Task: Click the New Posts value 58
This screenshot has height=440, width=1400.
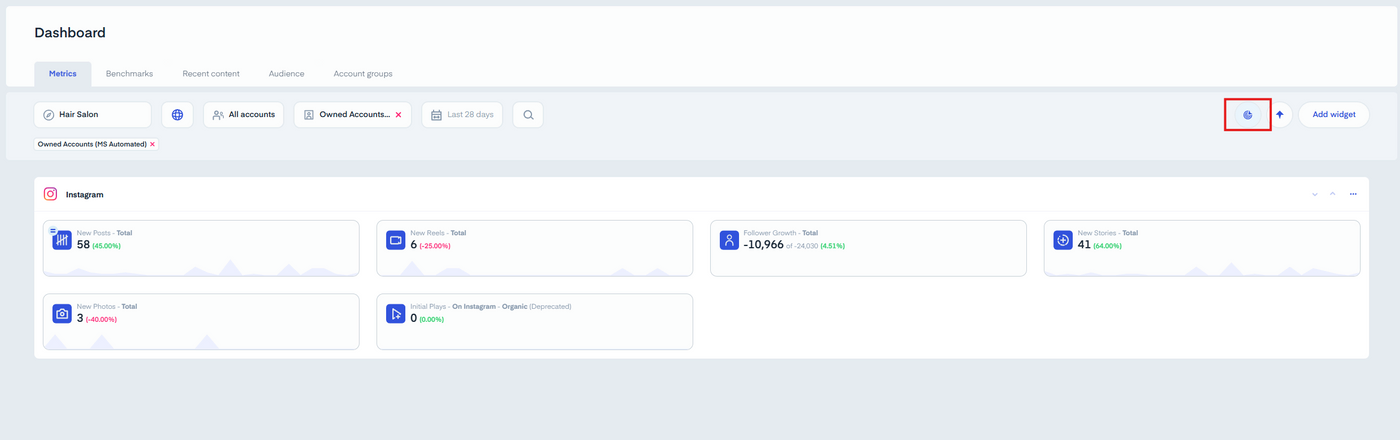Action: [83, 245]
